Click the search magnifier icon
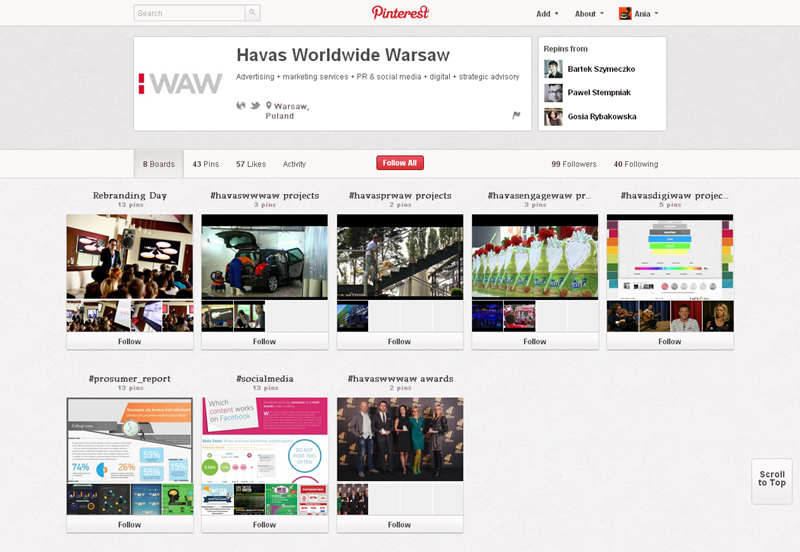This screenshot has height=552, width=800. coord(252,13)
